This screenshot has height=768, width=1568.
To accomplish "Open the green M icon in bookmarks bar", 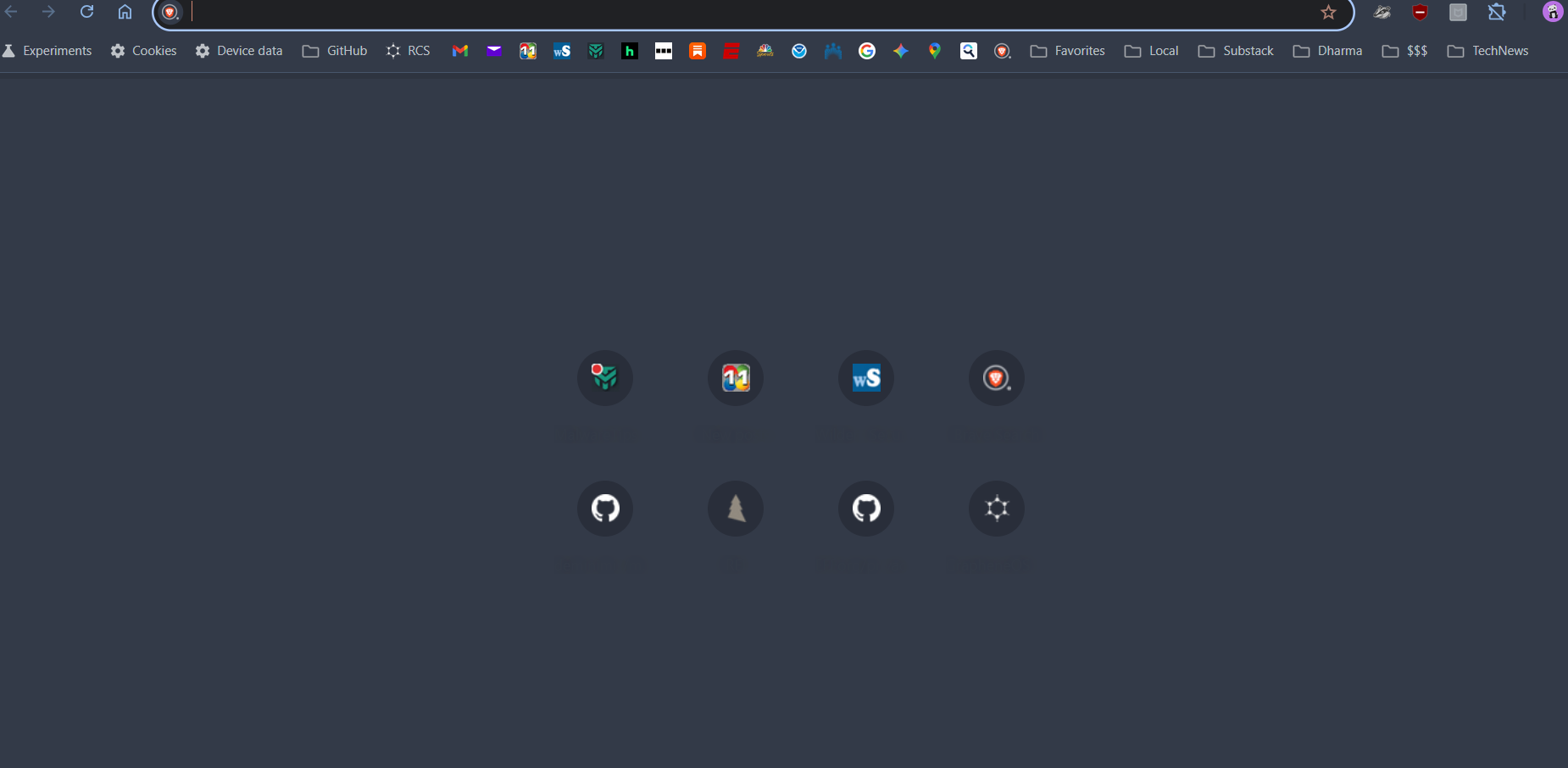I will pyautogui.click(x=596, y=51).
